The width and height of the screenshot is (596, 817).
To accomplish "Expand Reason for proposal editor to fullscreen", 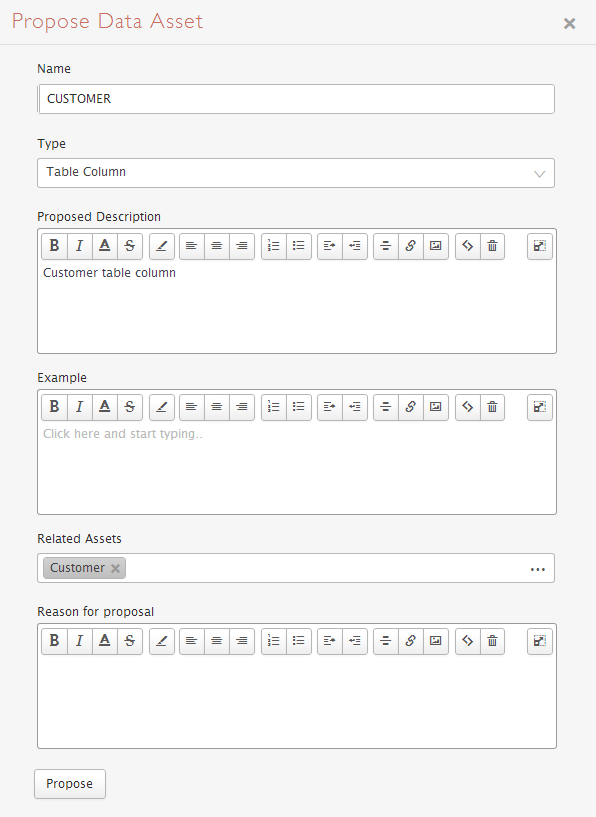I will pyautogui.click(x=540, y=641).
